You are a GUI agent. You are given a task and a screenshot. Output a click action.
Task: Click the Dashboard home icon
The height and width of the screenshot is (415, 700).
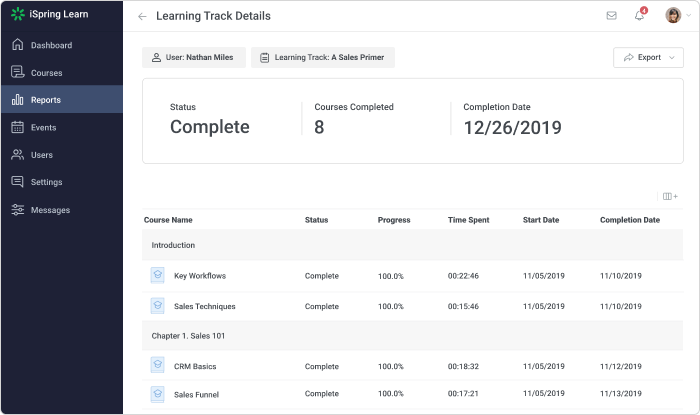pos(17,45)
